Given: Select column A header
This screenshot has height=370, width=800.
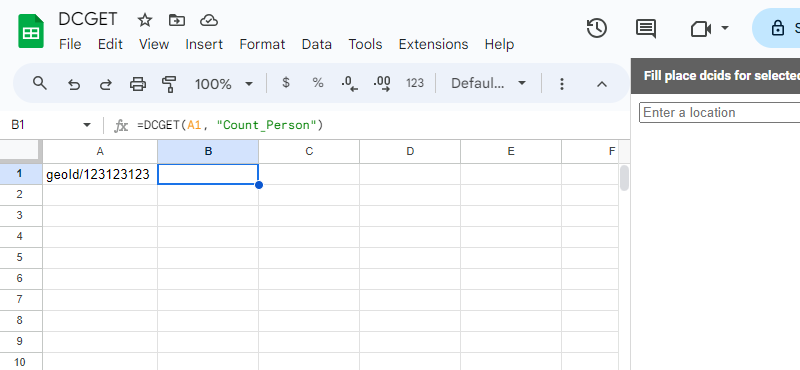Looking at the screenshot, I should coord(100,152).
